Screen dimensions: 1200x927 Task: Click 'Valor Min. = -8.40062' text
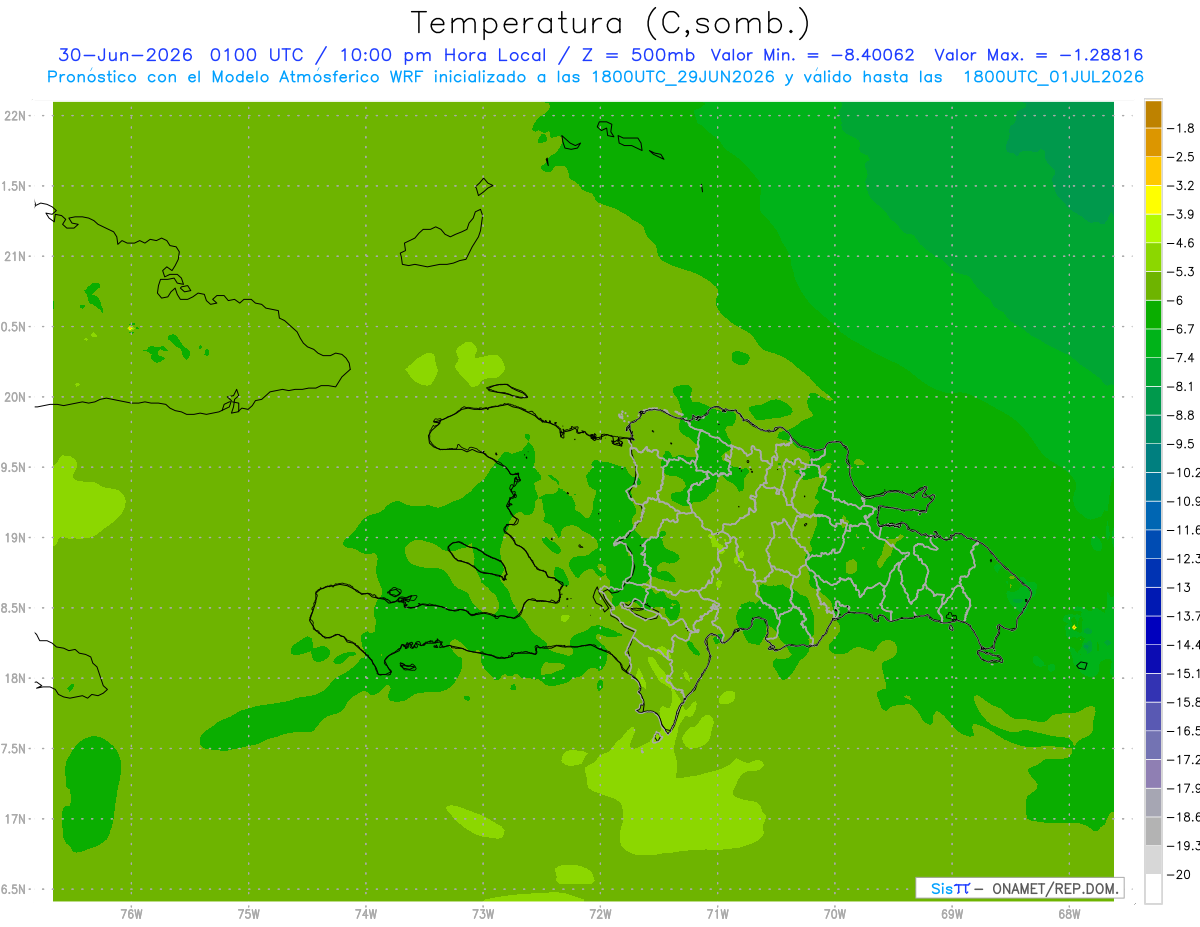[x=812, y=55]
